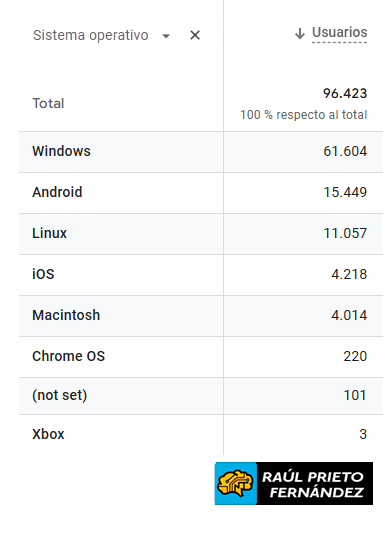Click the (not set) row label
The height and width of the screenshot is (534, 390).
60,395
